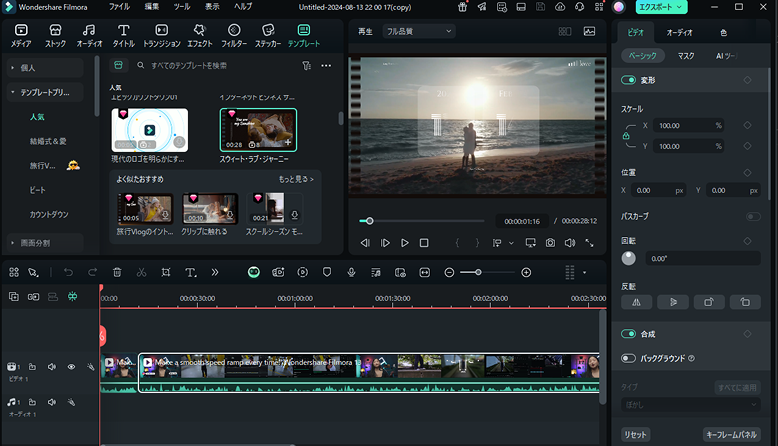778x446 pixels.
Task: Click the flip horizontal button under 反転
Action: (637, 302)
